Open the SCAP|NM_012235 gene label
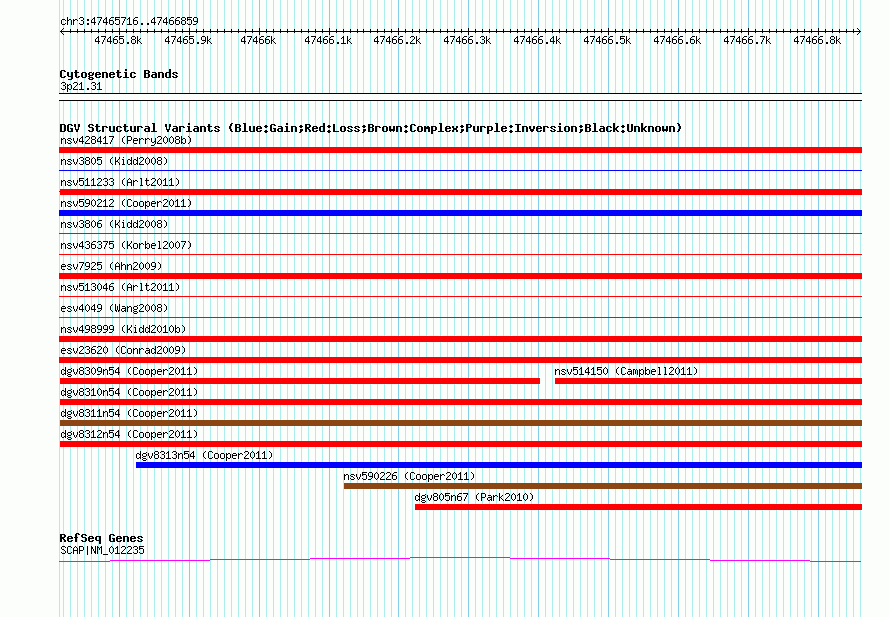The image size is (890, 617). pyautogui.click(x=102, y=550)
